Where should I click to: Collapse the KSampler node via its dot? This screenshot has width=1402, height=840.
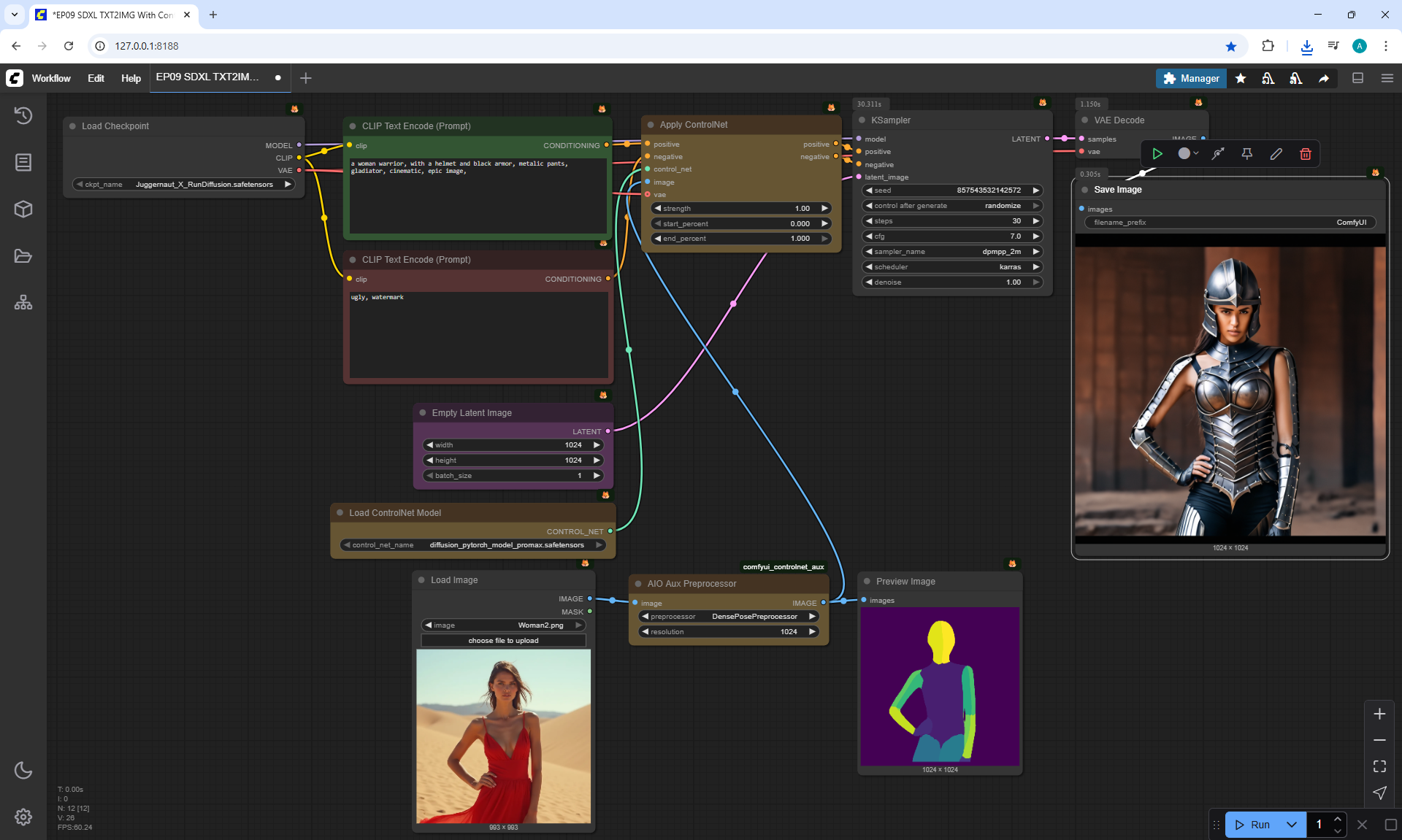click(x=862, y=120)
